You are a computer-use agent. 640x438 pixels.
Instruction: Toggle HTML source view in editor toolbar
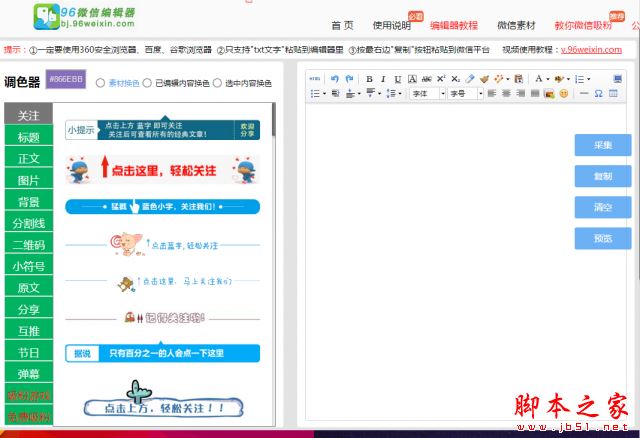tap(315, 79)
